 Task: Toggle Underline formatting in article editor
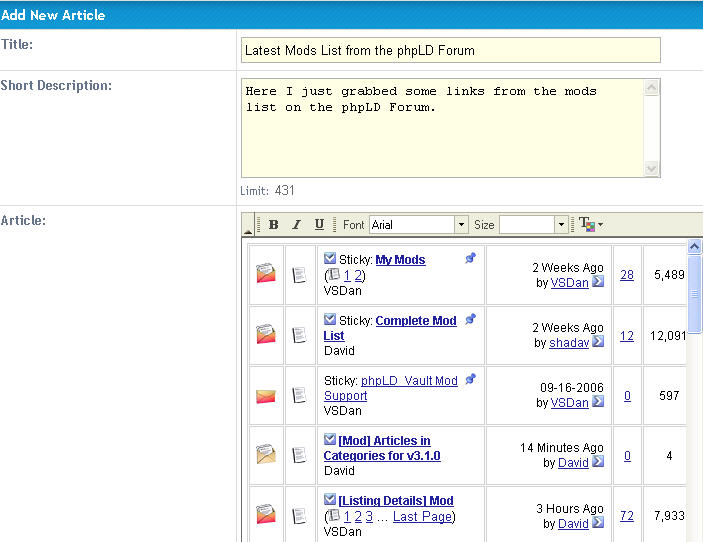tap(319, 225)
